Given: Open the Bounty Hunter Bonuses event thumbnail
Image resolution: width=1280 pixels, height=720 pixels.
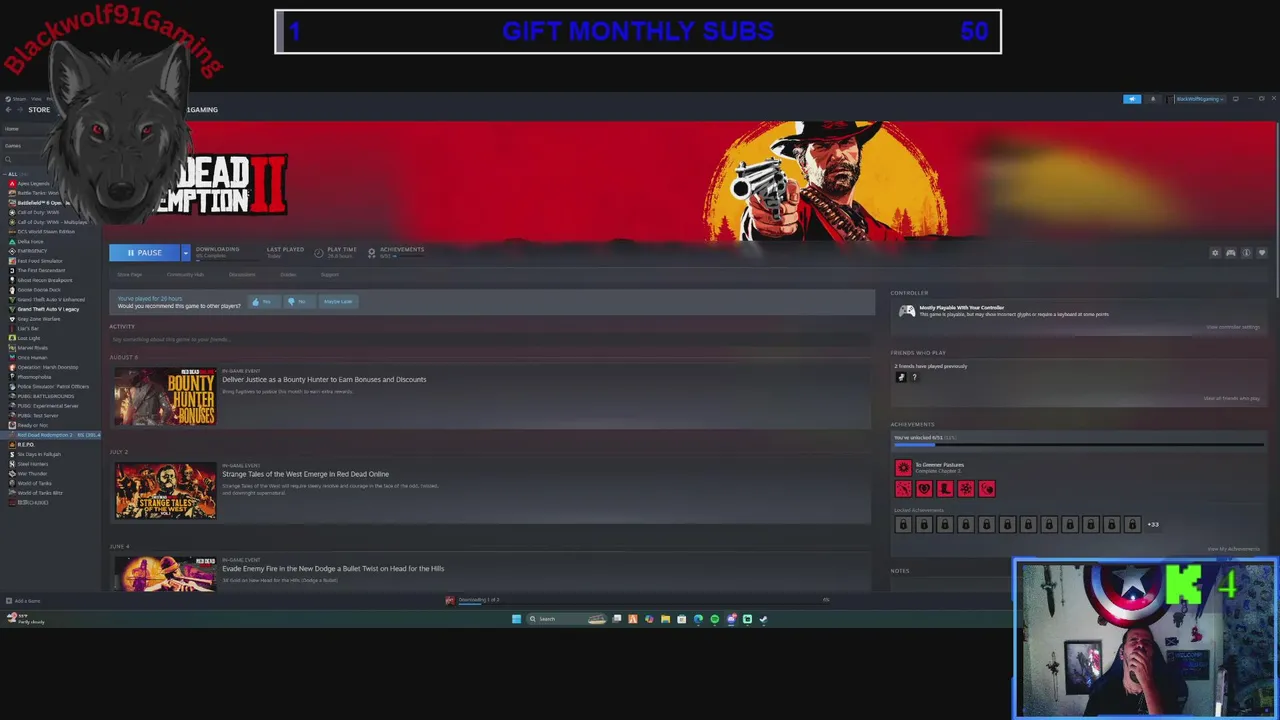Looking at the screenshot, I should [165, 396].
